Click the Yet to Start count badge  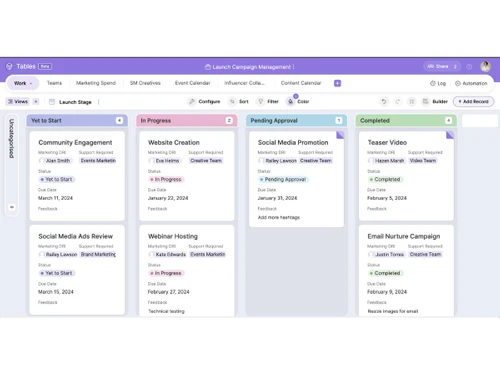coord(119,120)
